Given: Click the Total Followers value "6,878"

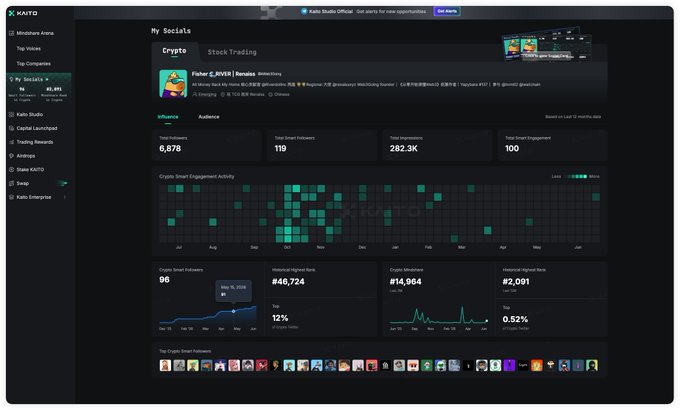Looking at the screenshot, I should tap(170, 148).
